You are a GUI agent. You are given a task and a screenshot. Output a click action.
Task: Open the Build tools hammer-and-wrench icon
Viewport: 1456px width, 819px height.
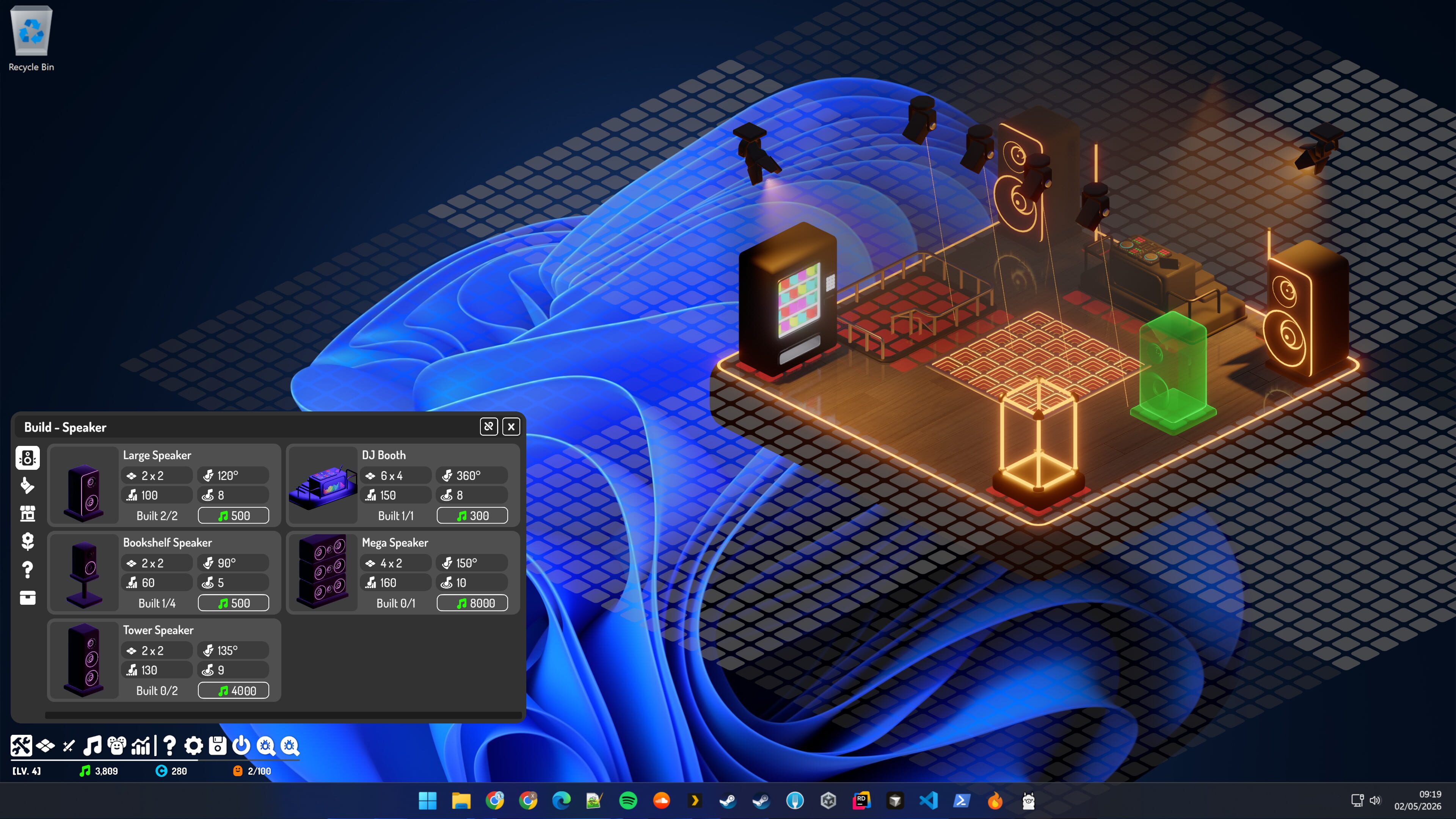(21, 745)
